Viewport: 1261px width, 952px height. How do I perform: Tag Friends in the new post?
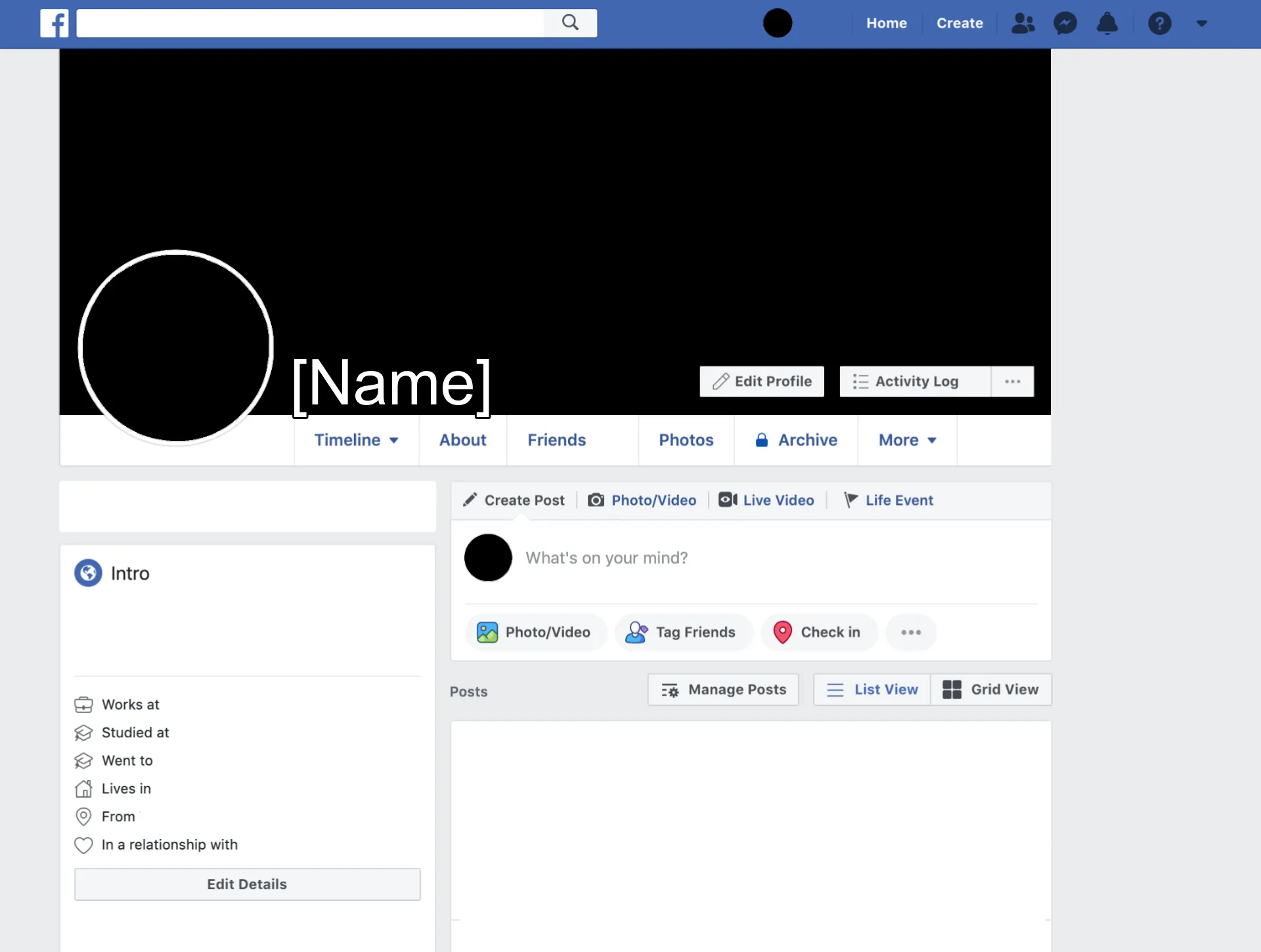coord(683,632)
